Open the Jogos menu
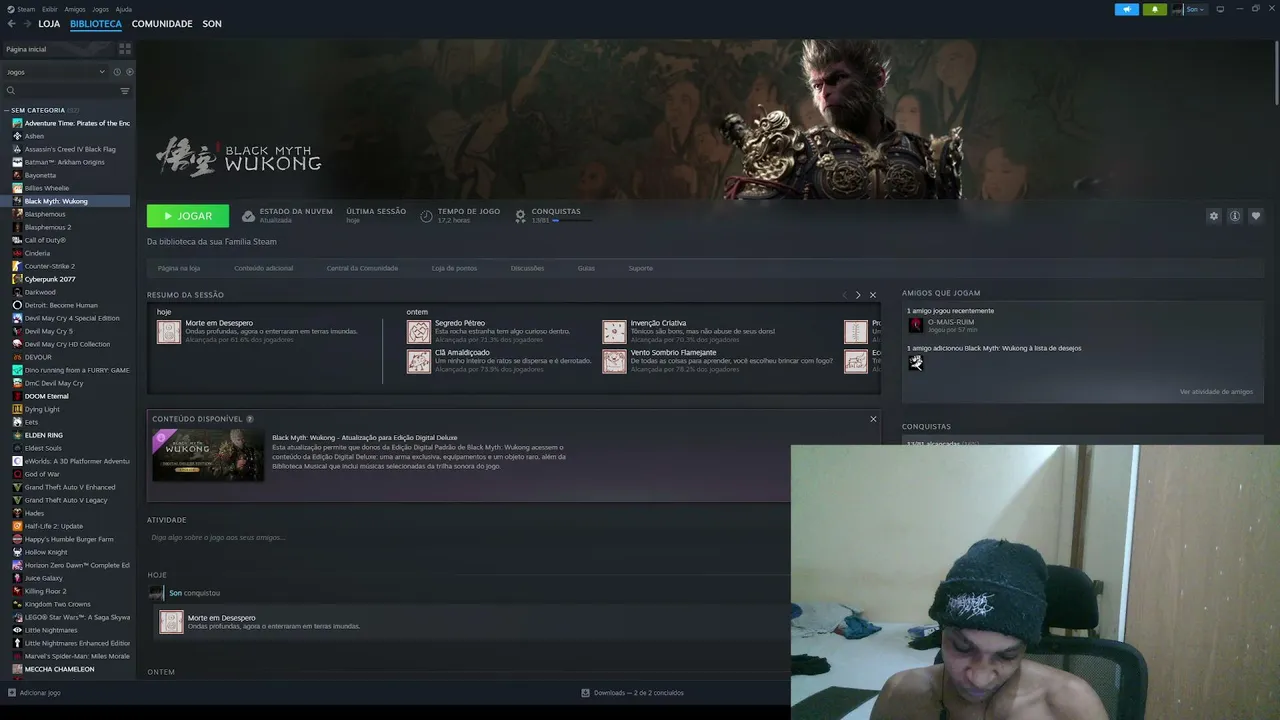The width and height of the screenshot is (1280, 720). tap(100, 9)
